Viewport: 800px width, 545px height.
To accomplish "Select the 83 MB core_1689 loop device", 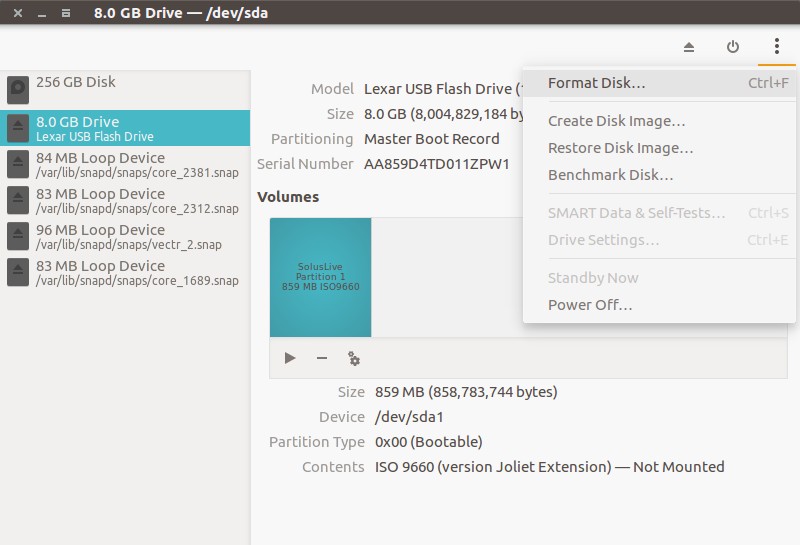I will (x=125, y=272).
